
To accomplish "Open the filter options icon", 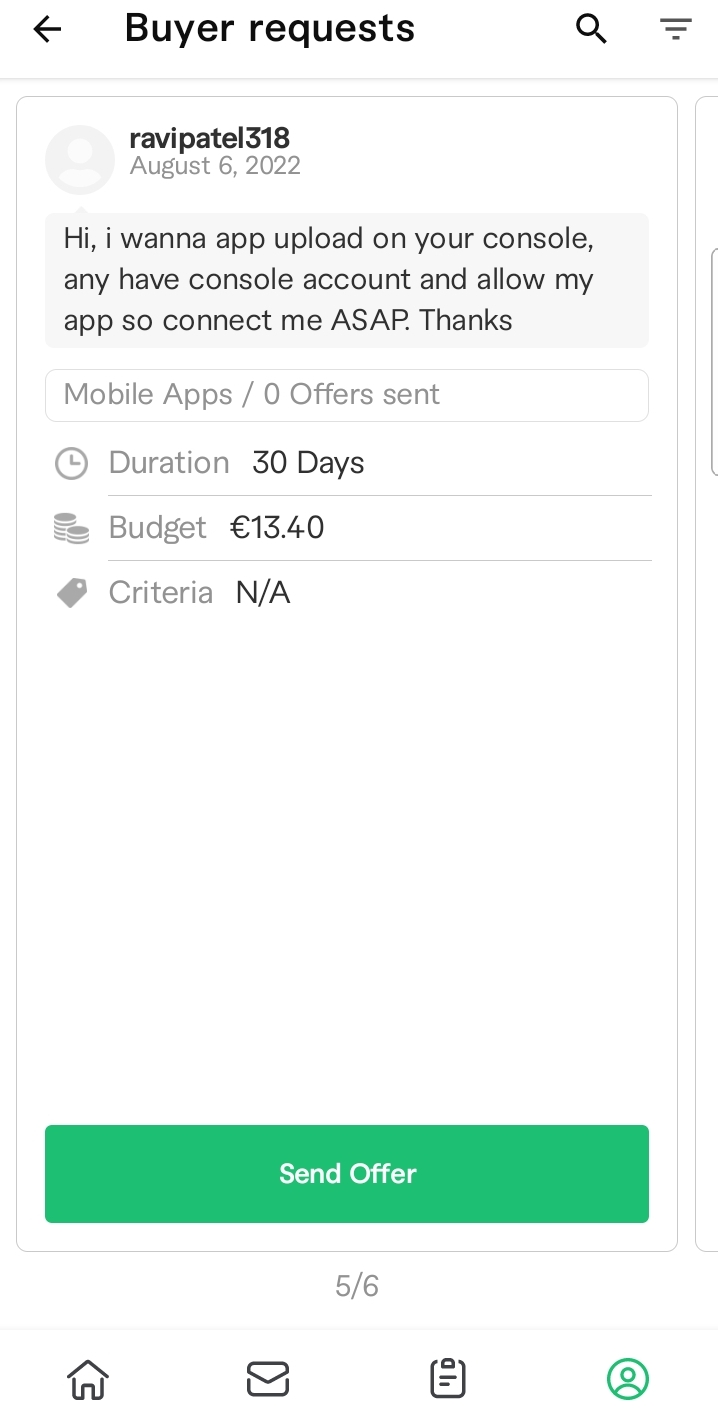I will (677, 30).
